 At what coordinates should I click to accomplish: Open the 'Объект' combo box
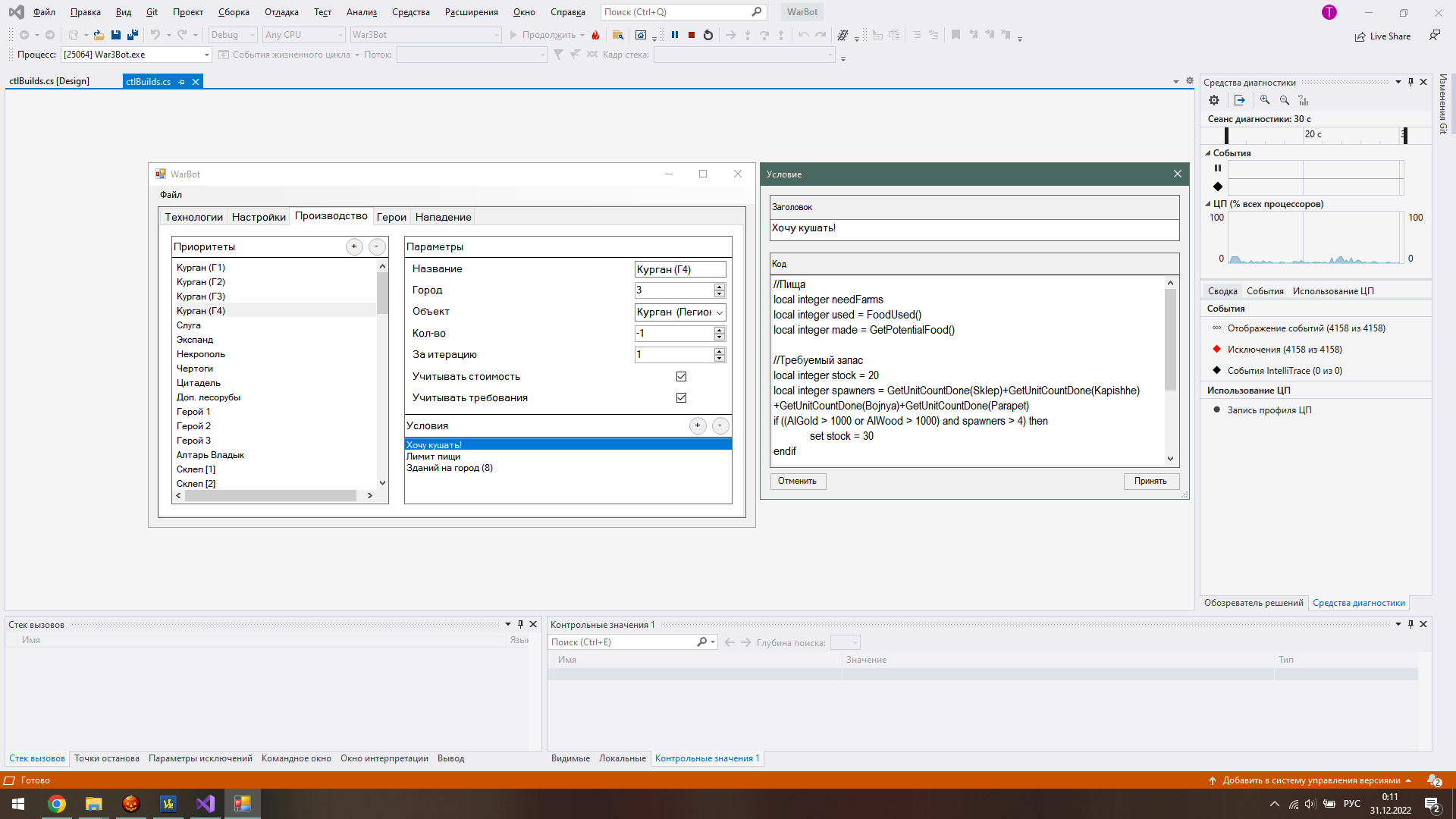720,312
